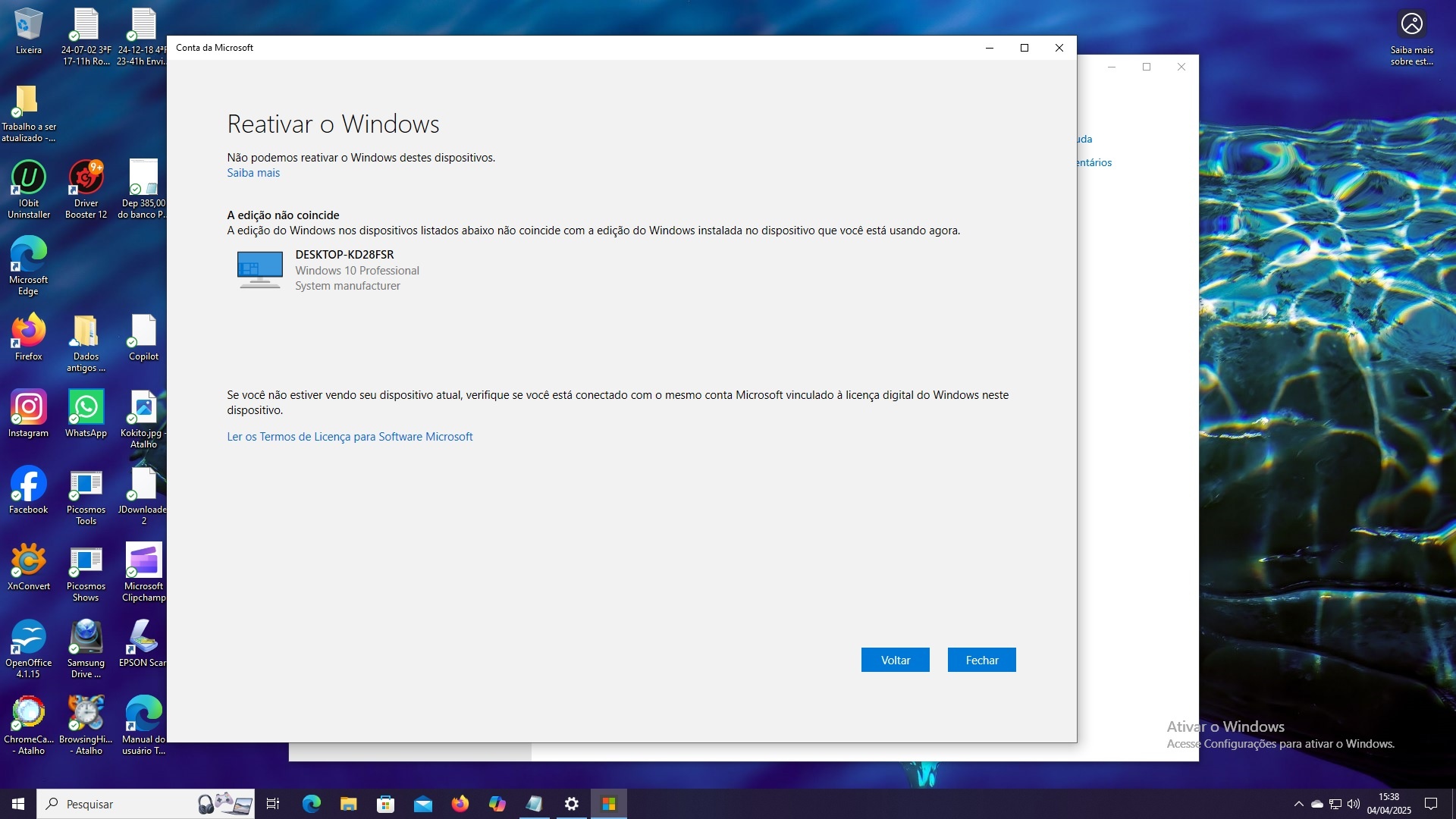Select the DESKTOP-KD28FSR device monitor icon

coord(260,270)
